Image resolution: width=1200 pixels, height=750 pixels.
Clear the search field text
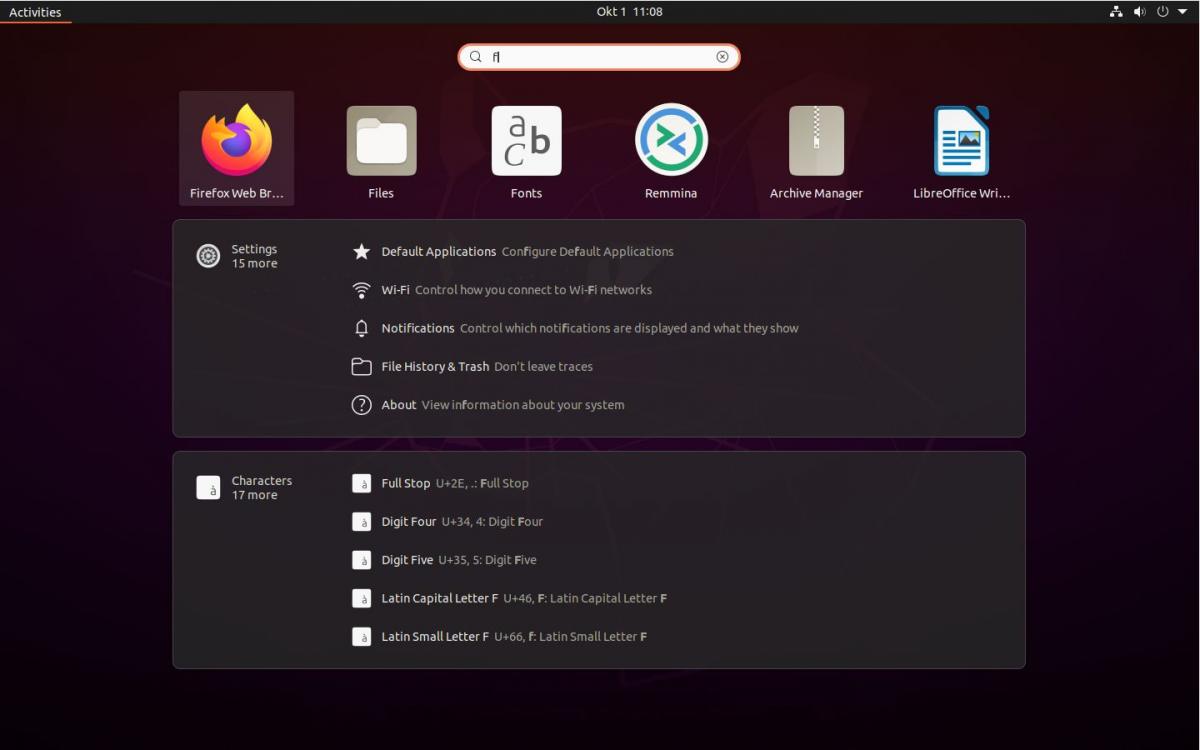tap(722, 57)
